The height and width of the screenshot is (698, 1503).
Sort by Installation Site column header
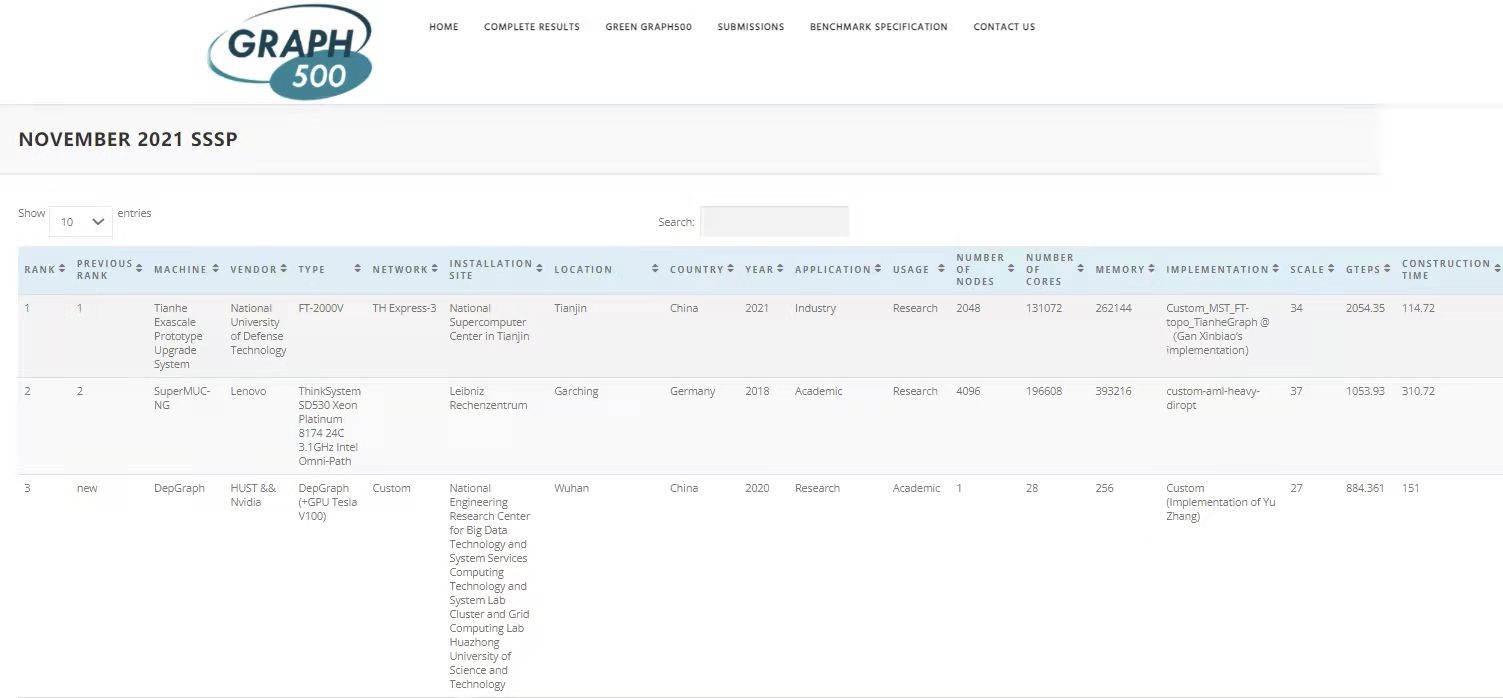coord(490,269)
